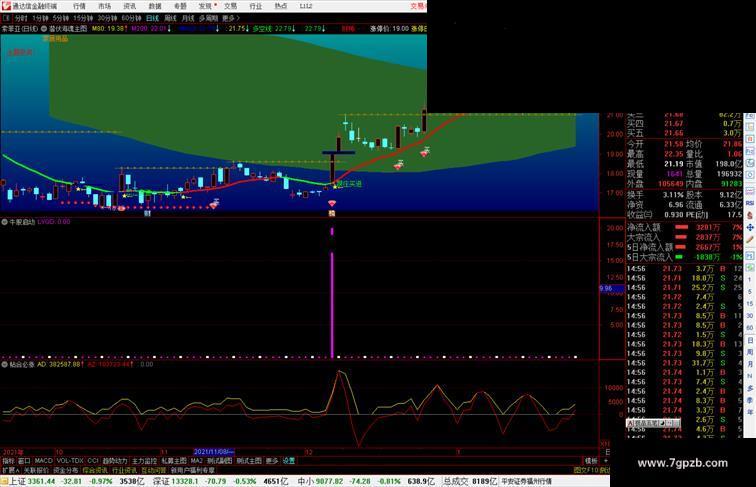Click the 买入 marker label on chart
Viewport: 756px width, 487px height.
point(350,184)
